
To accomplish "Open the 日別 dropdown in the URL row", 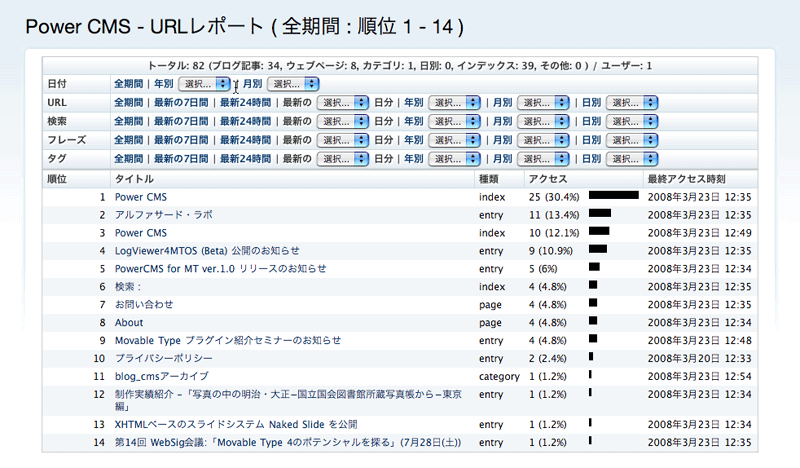I will [632, 103].
